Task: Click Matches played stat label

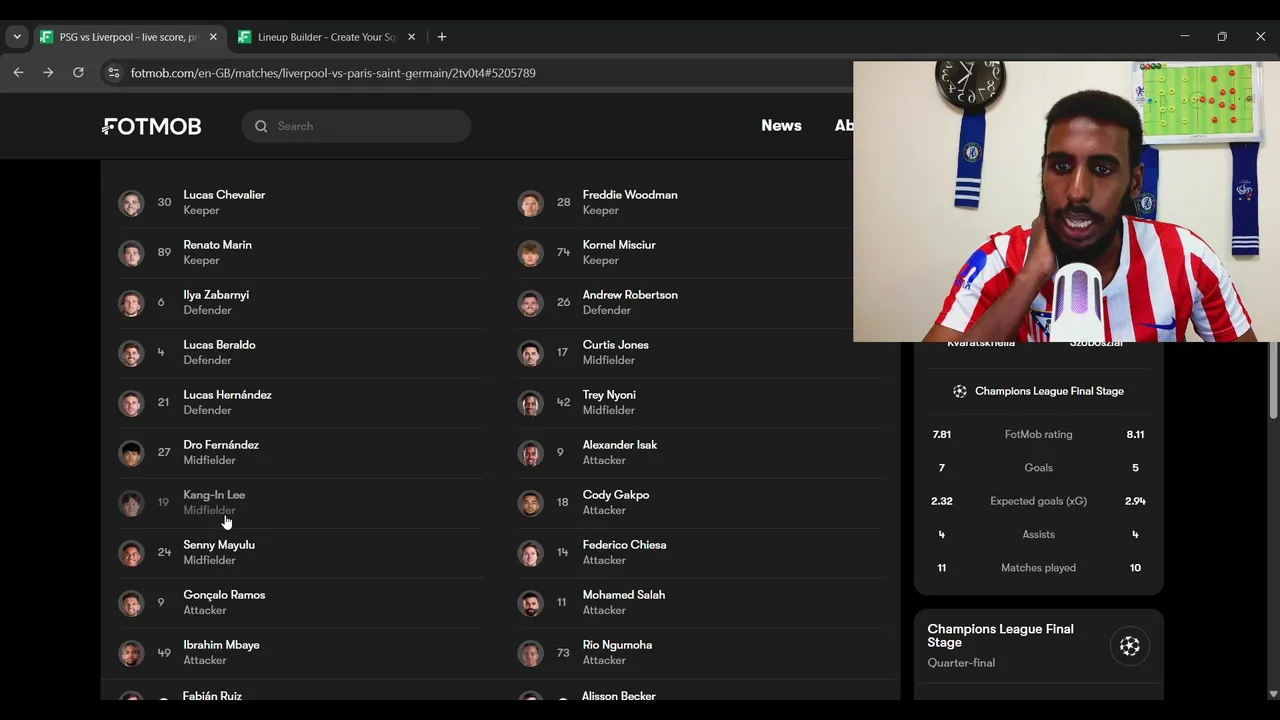Action: (x=1038, y=568)
